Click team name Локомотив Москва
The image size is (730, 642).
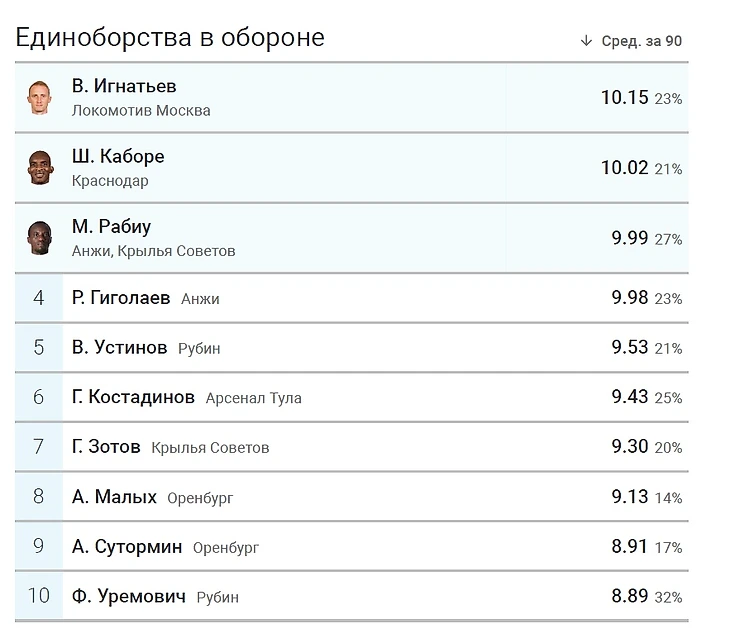click(x=141, y=111)
